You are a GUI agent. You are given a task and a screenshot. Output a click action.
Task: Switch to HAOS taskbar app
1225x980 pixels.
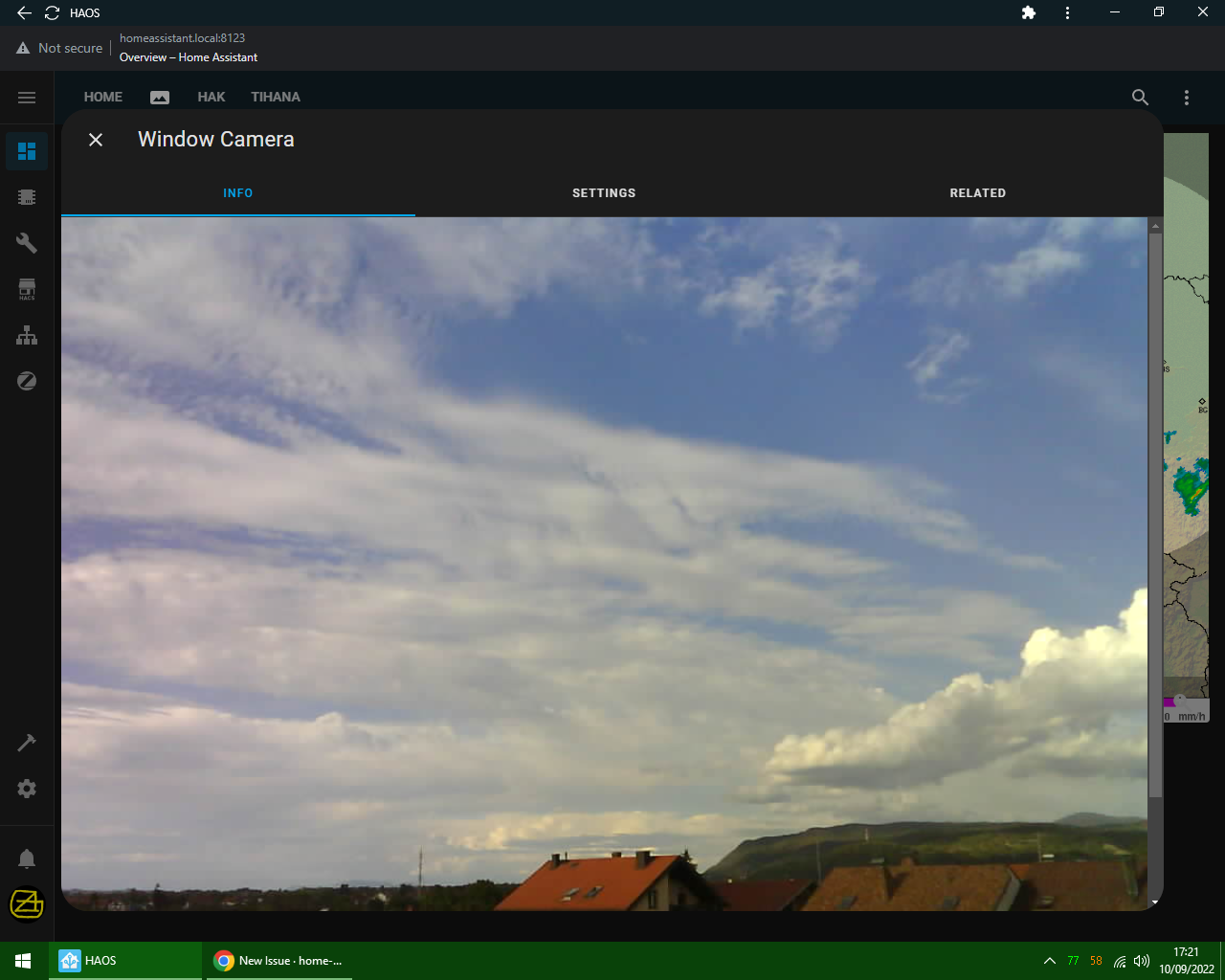pyautogui.click(x=124, y=961)
